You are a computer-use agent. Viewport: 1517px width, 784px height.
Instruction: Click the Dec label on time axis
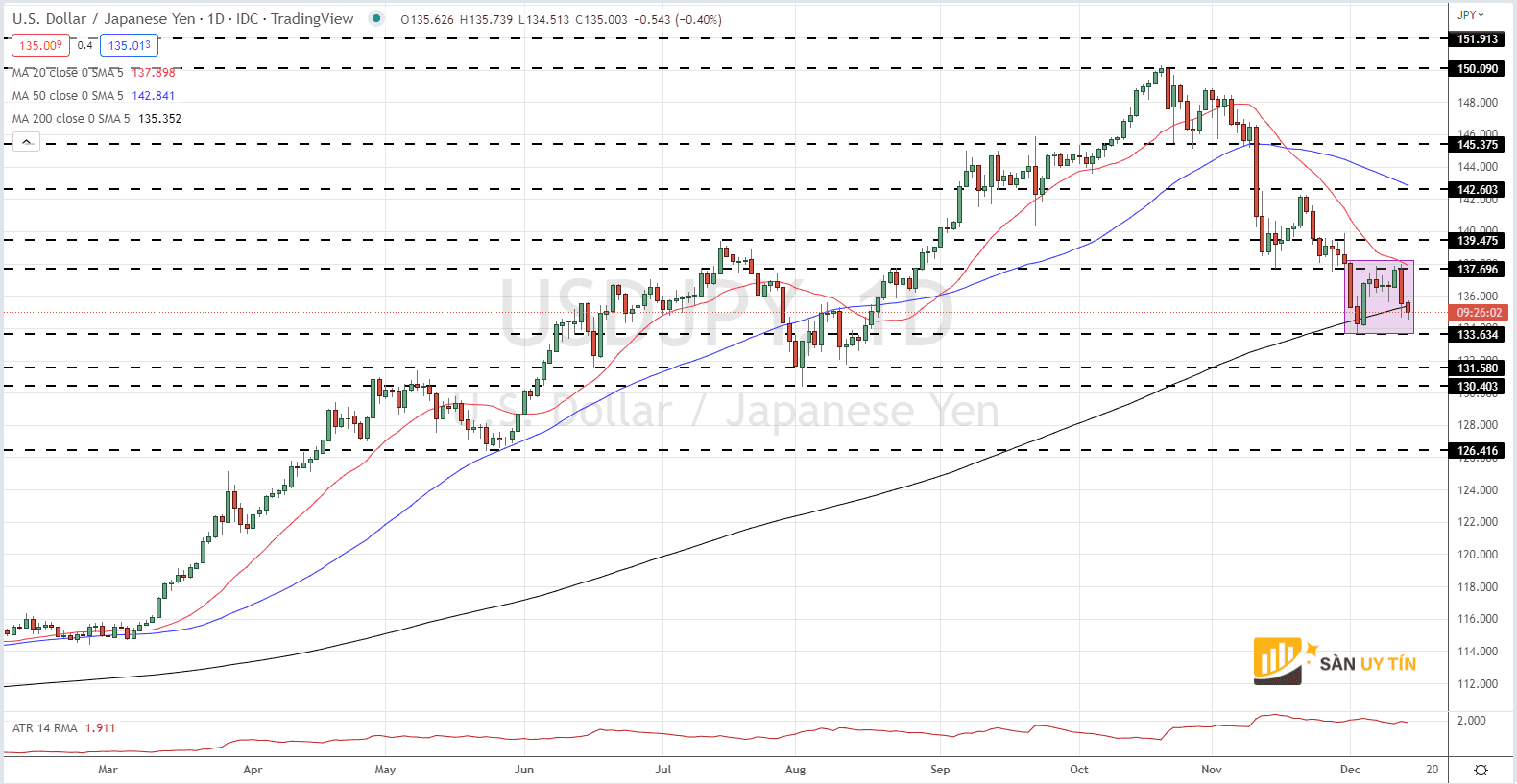pos(1350,770)
